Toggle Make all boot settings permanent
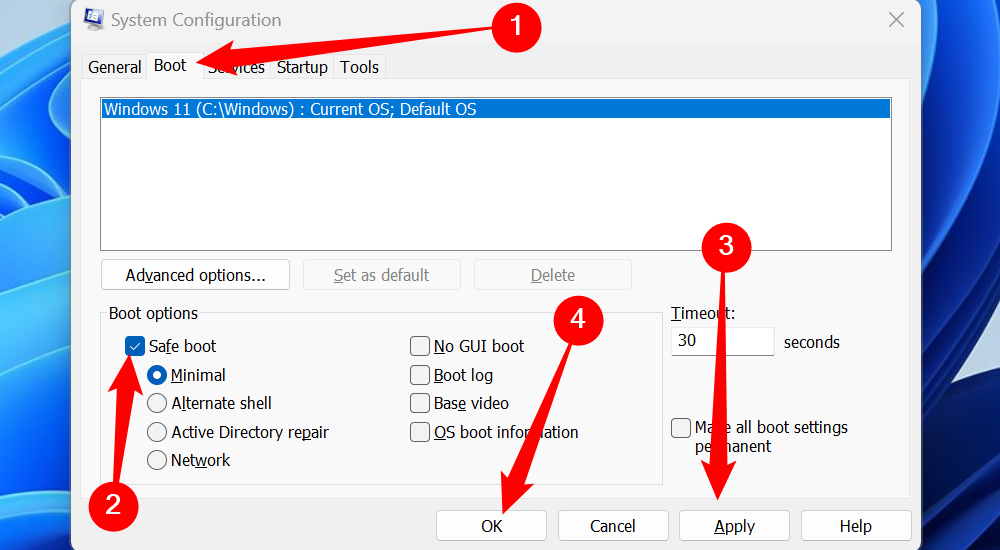Image resolution: width=1000 pixels, height=550 pixels. [x=681, y=427]
